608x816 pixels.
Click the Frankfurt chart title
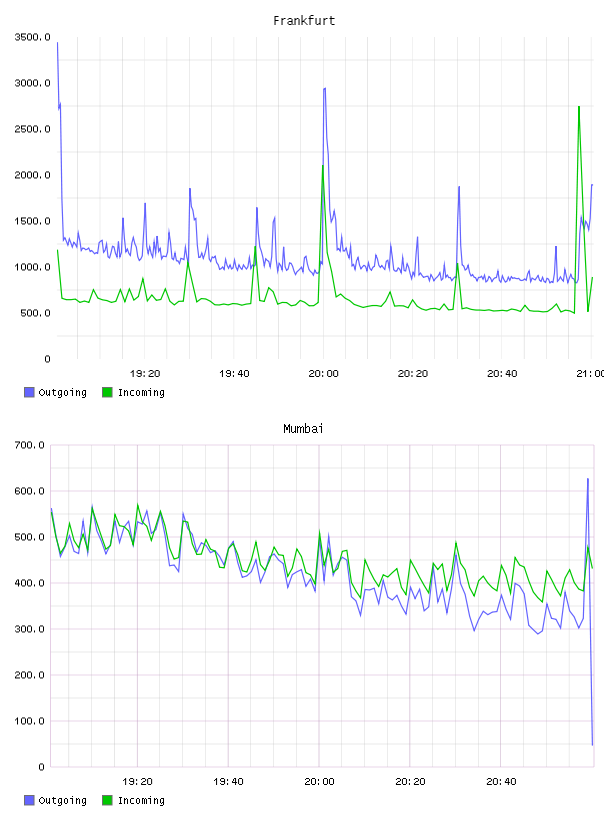(x=304, y=21)
